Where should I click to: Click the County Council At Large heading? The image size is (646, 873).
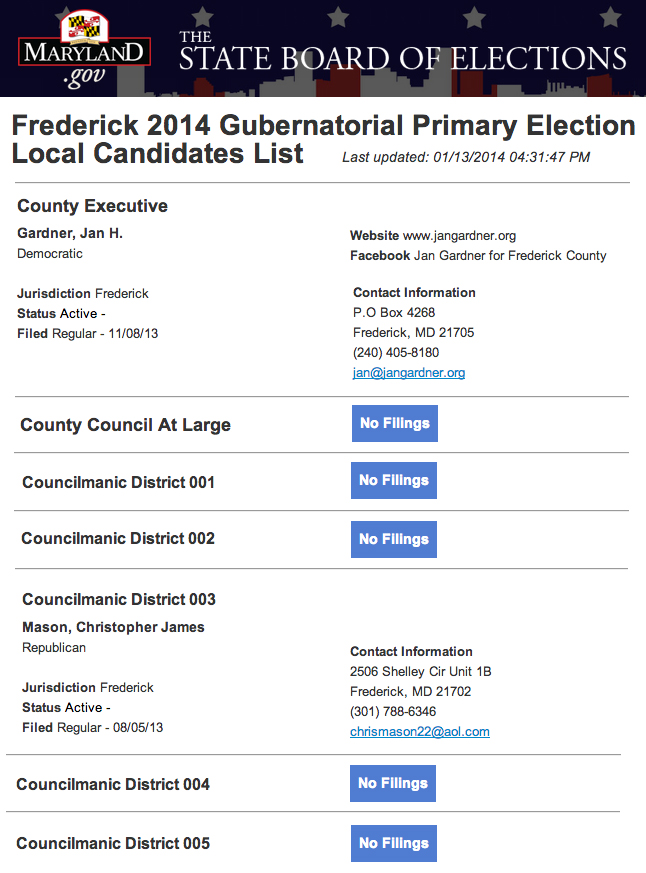(x=125, y=425)
